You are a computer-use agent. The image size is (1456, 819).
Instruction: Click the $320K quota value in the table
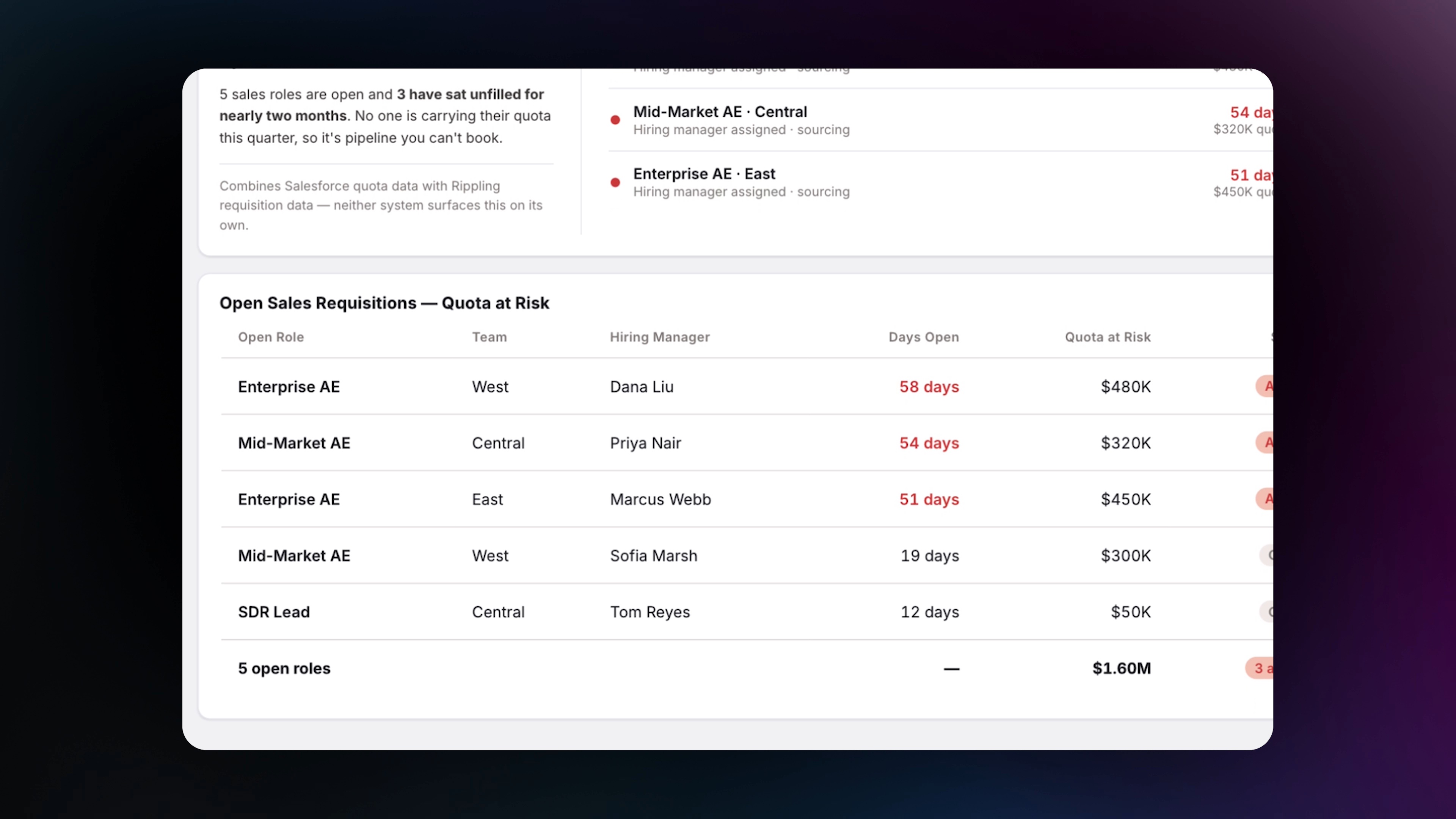(1125, 443)
